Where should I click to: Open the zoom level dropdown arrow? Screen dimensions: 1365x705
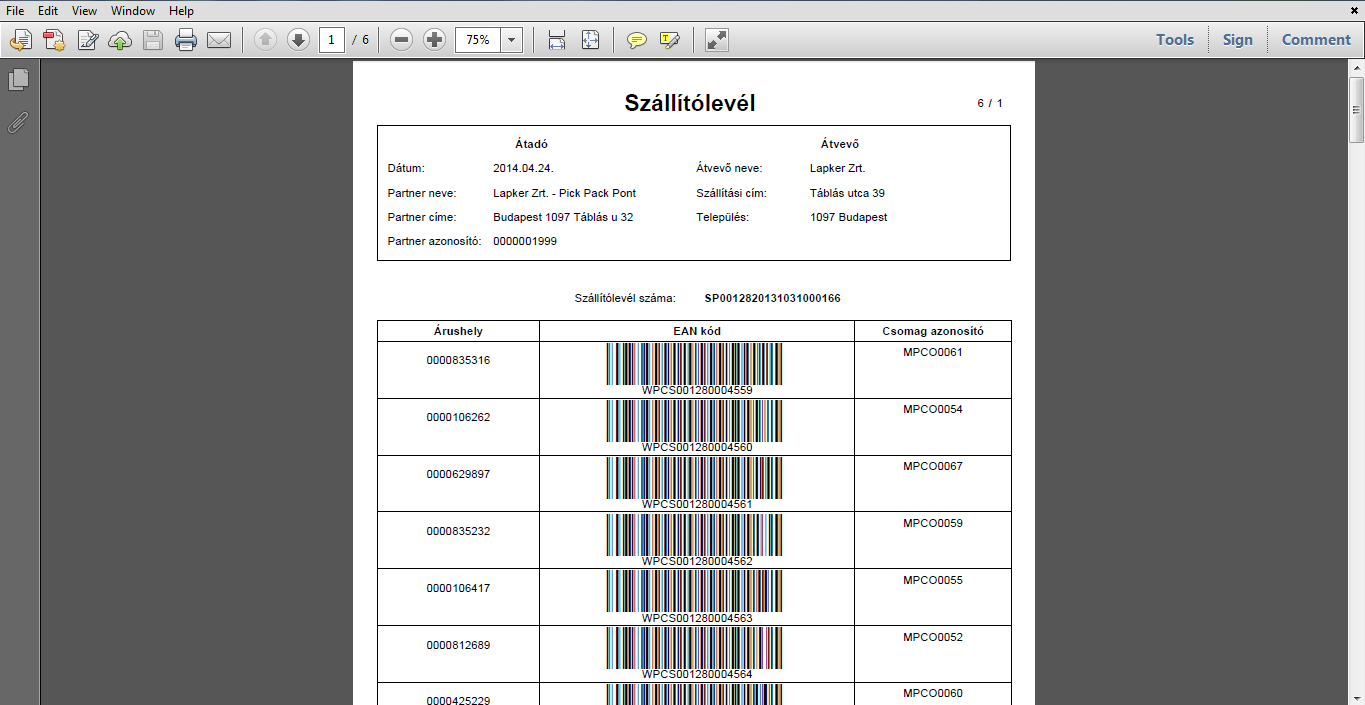512,40
